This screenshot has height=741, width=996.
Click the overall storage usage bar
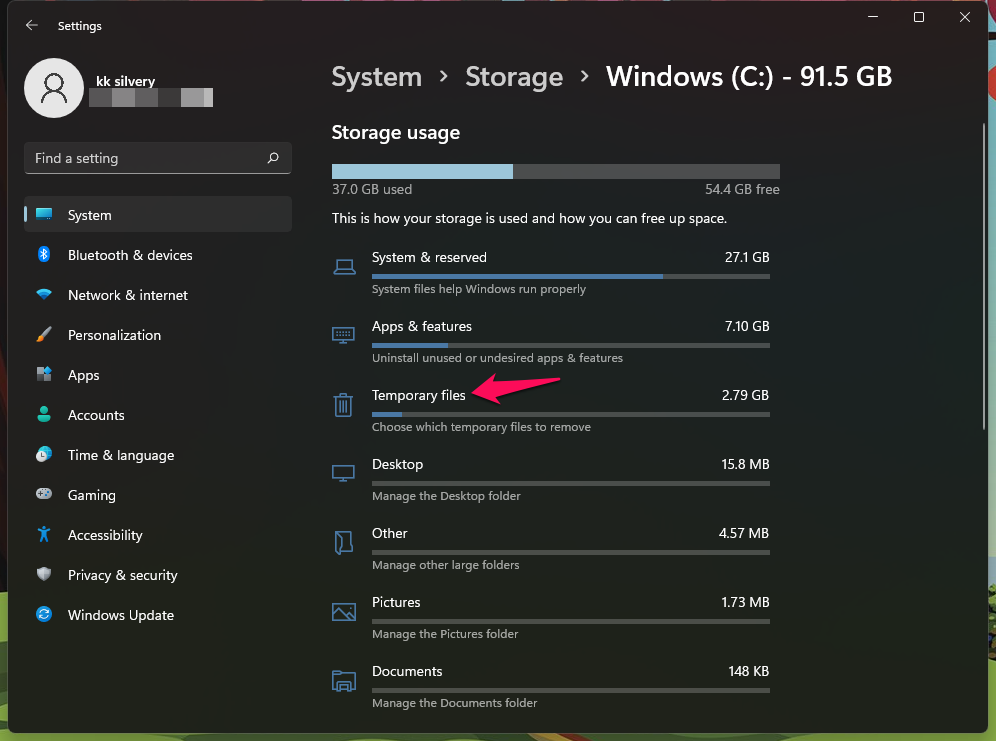tap(556, 171)
